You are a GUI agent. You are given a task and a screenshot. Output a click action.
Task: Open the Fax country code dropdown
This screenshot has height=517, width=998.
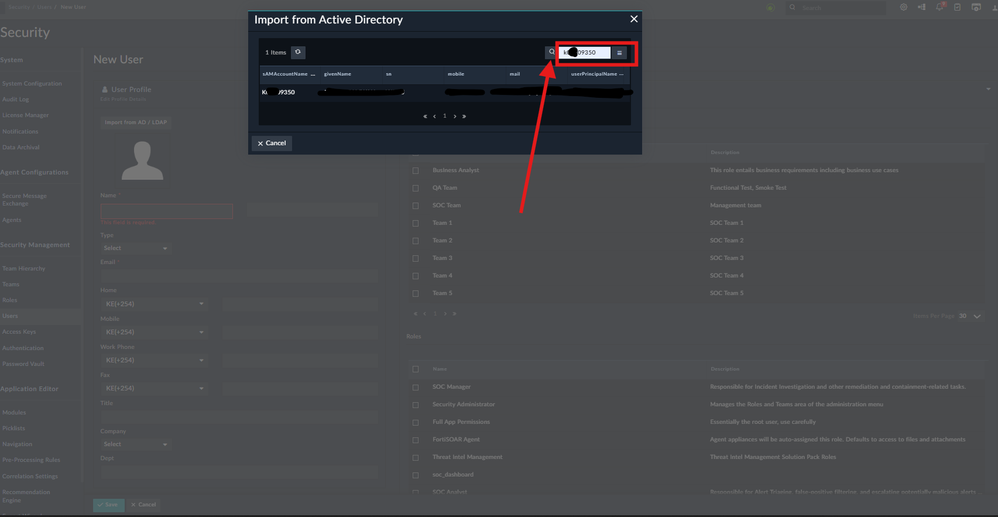154,388
